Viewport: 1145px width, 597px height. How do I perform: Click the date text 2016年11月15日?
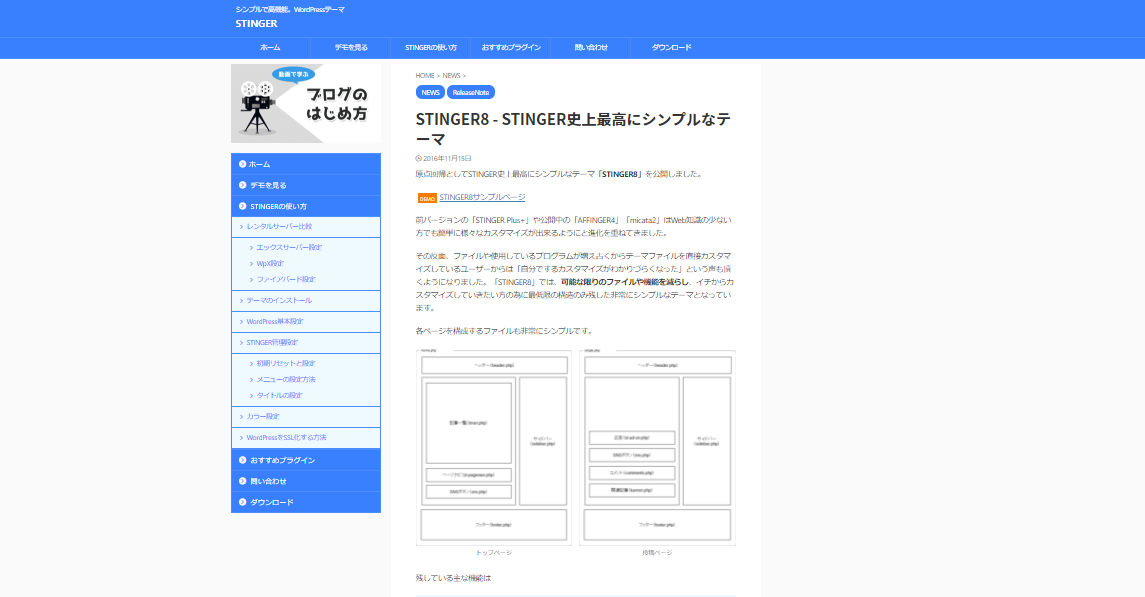[447, 158]
